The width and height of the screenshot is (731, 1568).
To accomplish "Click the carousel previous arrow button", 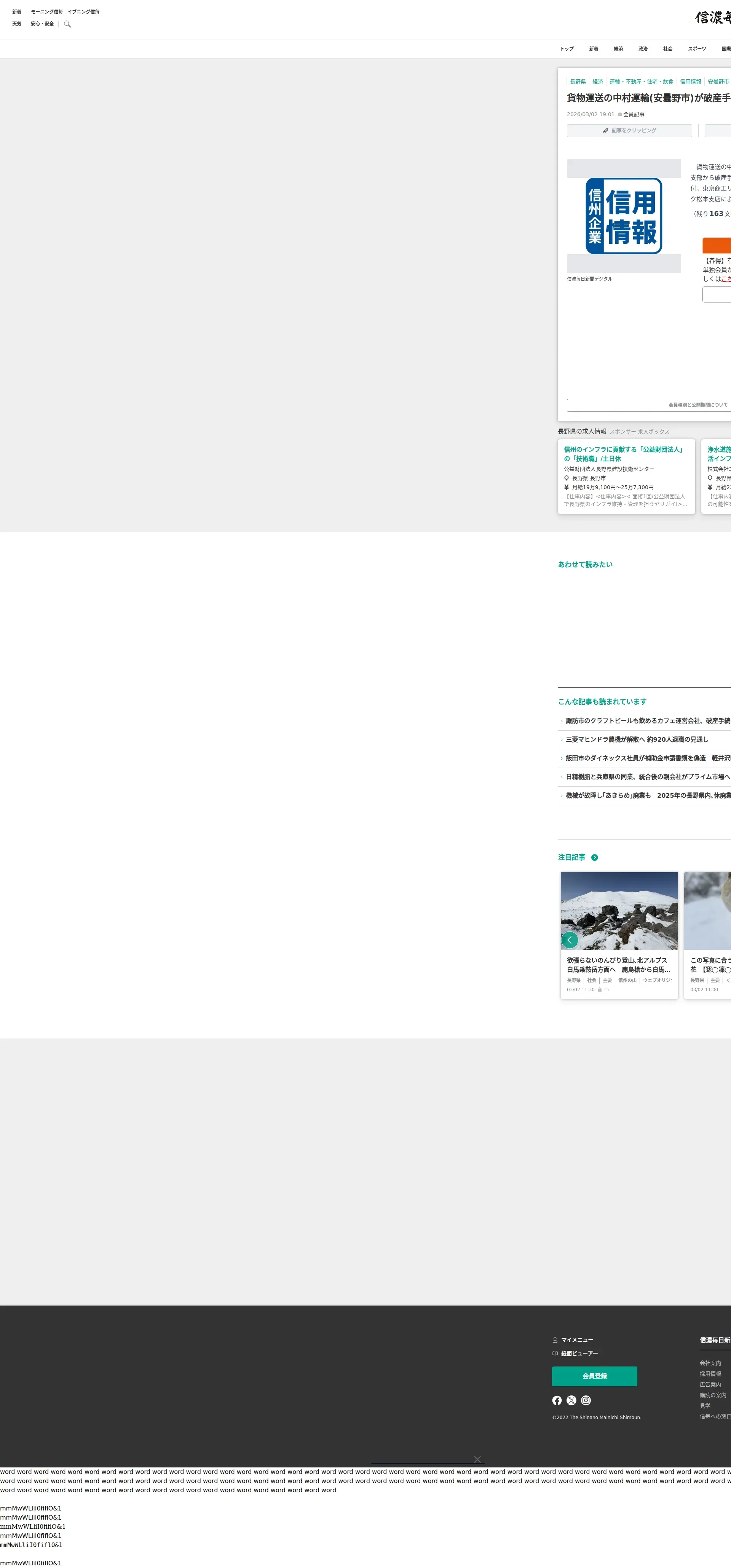I will point(569,939).
